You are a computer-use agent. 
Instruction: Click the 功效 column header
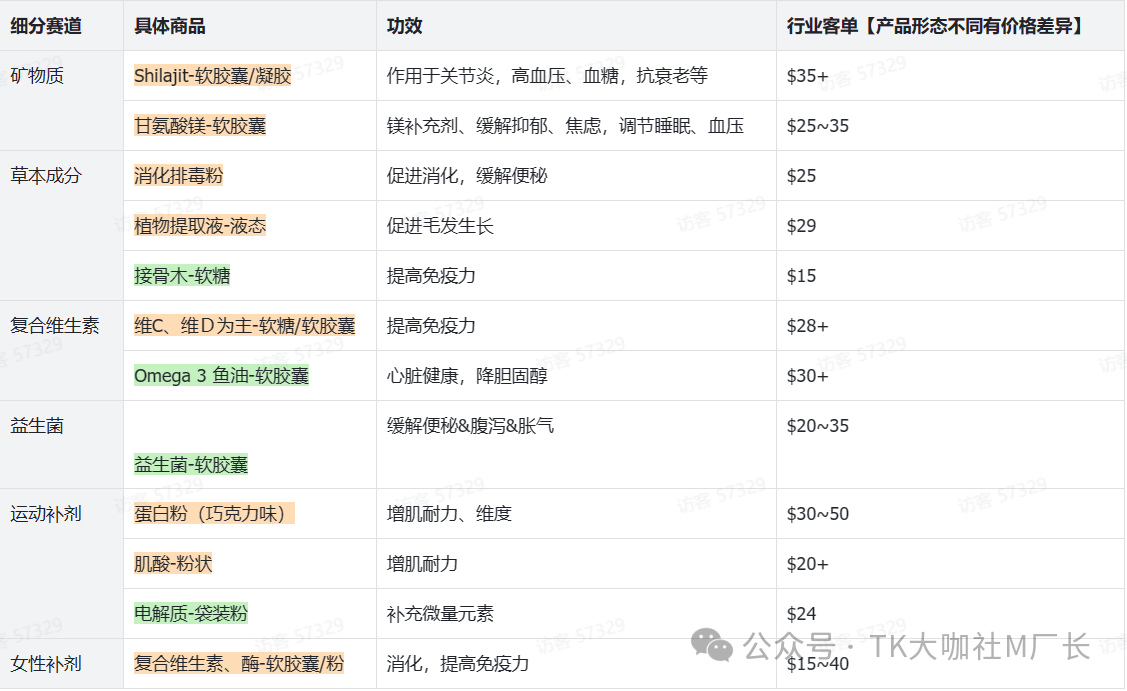click(x=405, y=26)
